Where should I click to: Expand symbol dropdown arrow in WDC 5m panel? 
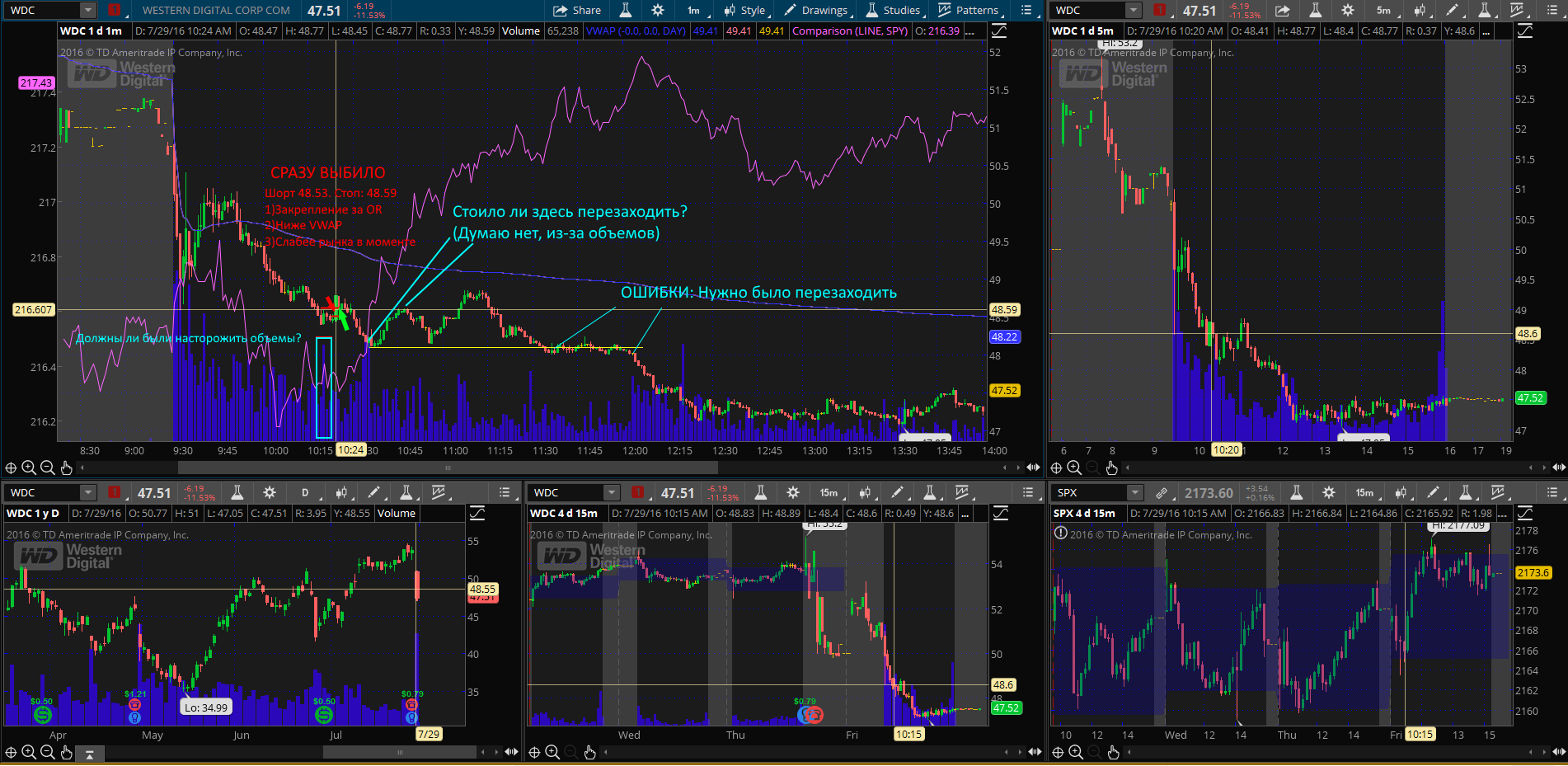[1134, 10]
